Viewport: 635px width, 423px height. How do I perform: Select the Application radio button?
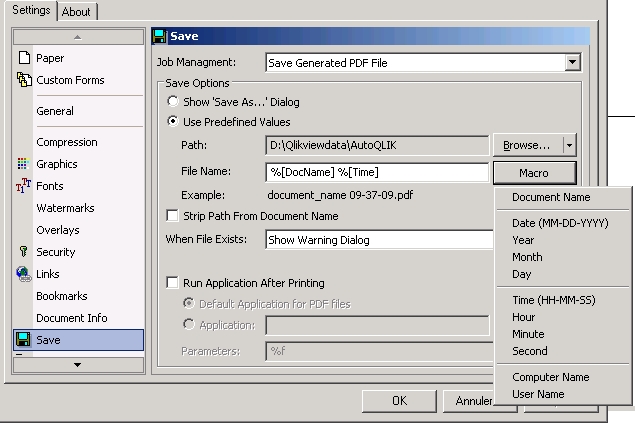pos(188,324)
